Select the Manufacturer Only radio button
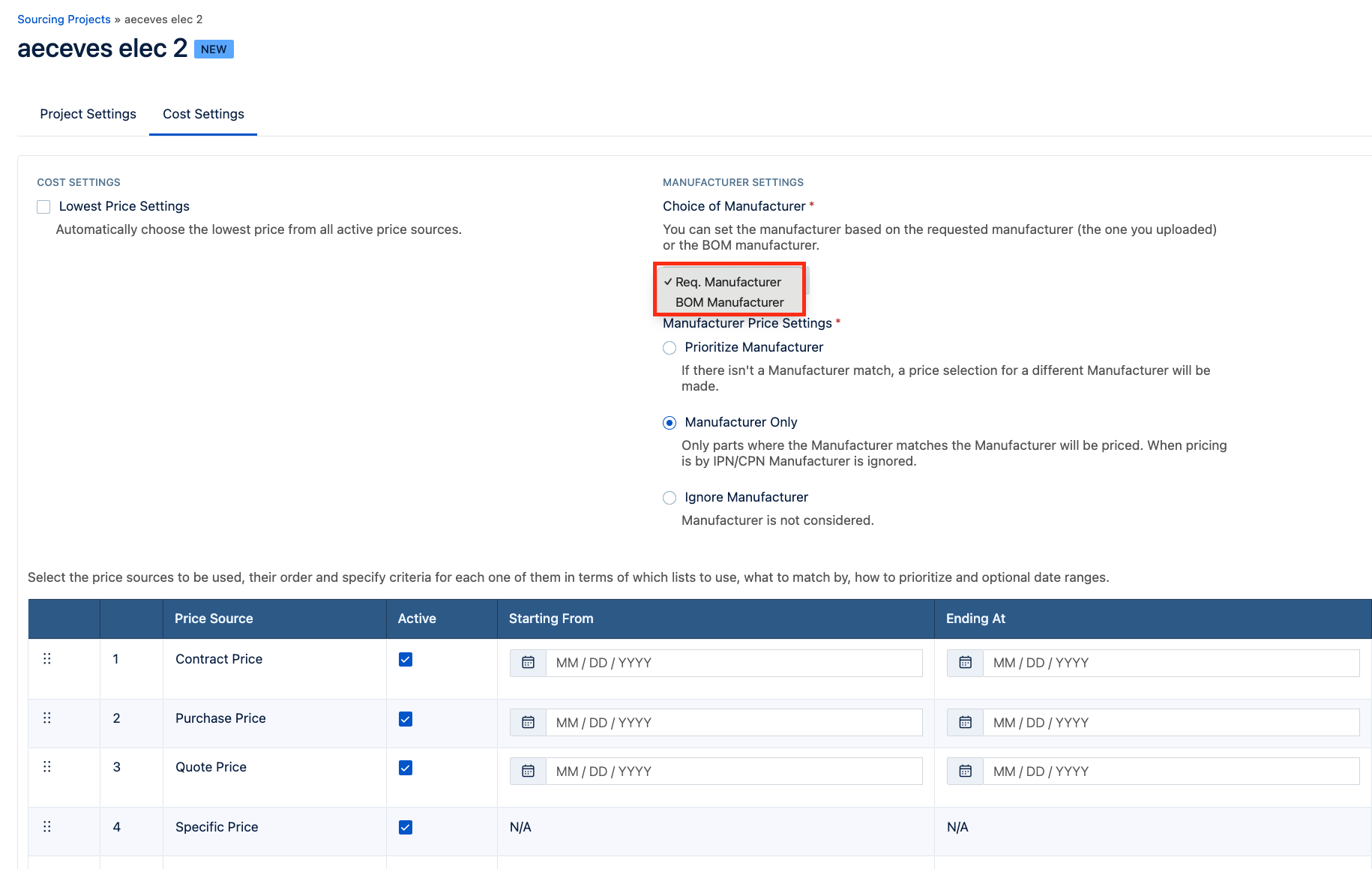Viewport: 1372px width, 869px height. (670, 423)
